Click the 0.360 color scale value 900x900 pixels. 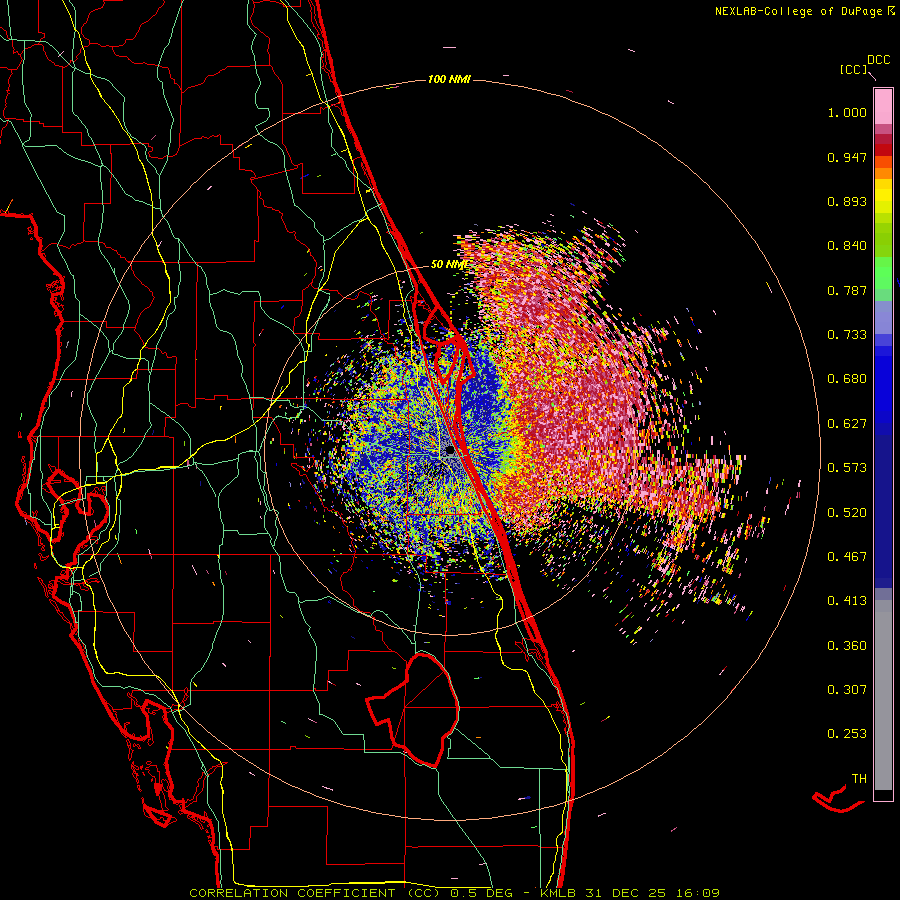(847, 646)
